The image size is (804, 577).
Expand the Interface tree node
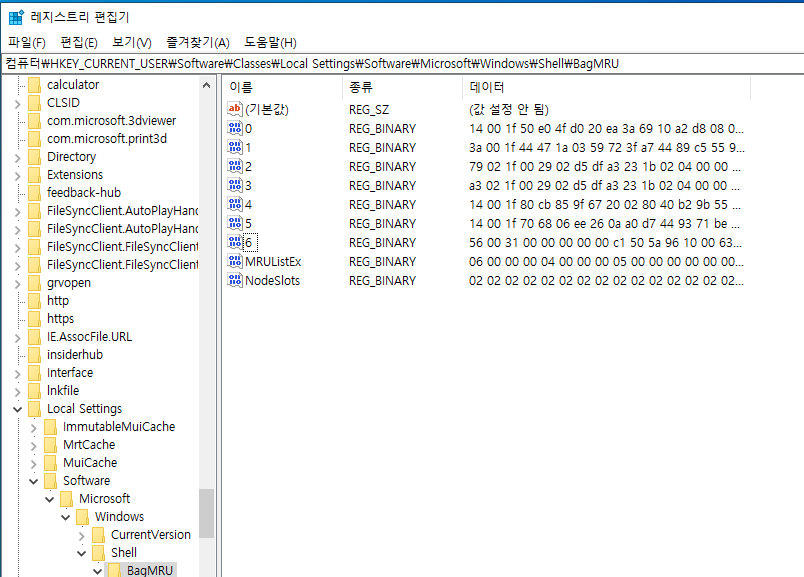[17, 373]
